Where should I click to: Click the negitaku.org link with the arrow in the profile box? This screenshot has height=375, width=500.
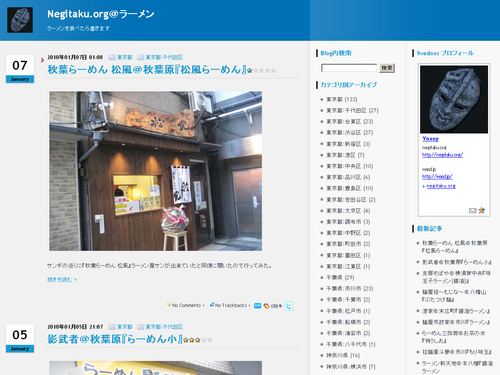tap(441, 186)
